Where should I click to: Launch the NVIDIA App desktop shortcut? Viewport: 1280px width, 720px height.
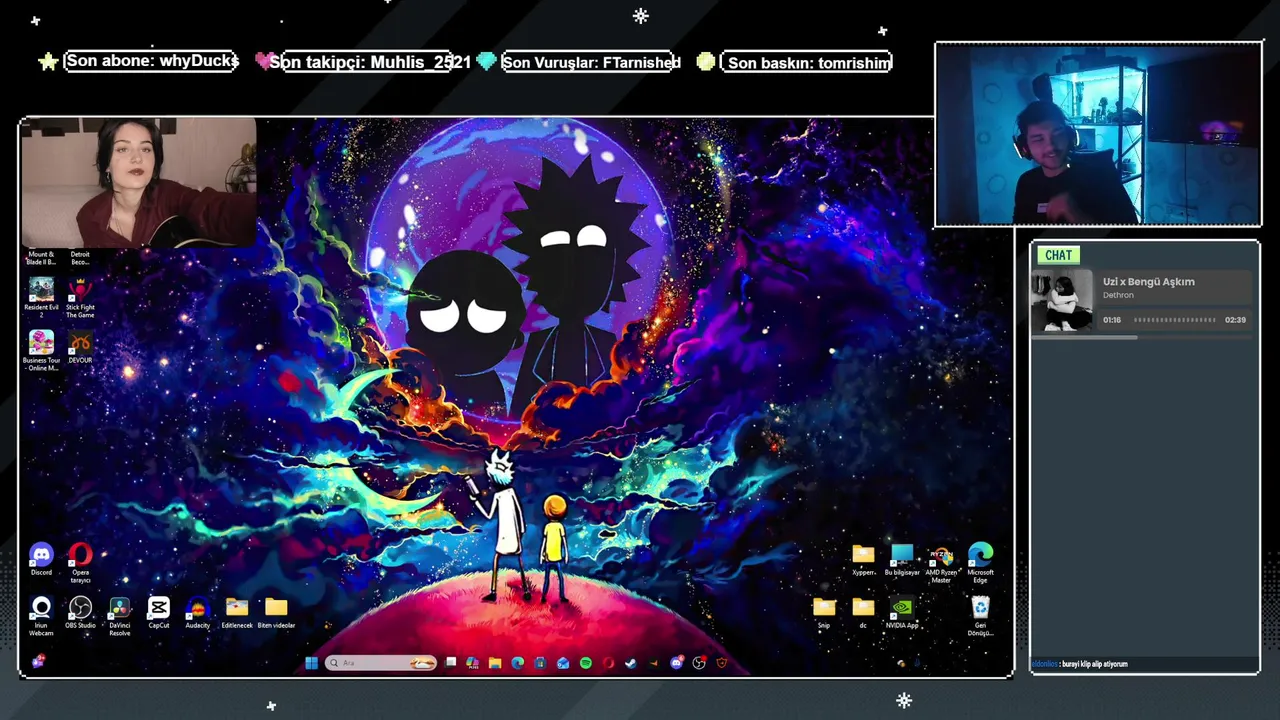tap(902, 612)
